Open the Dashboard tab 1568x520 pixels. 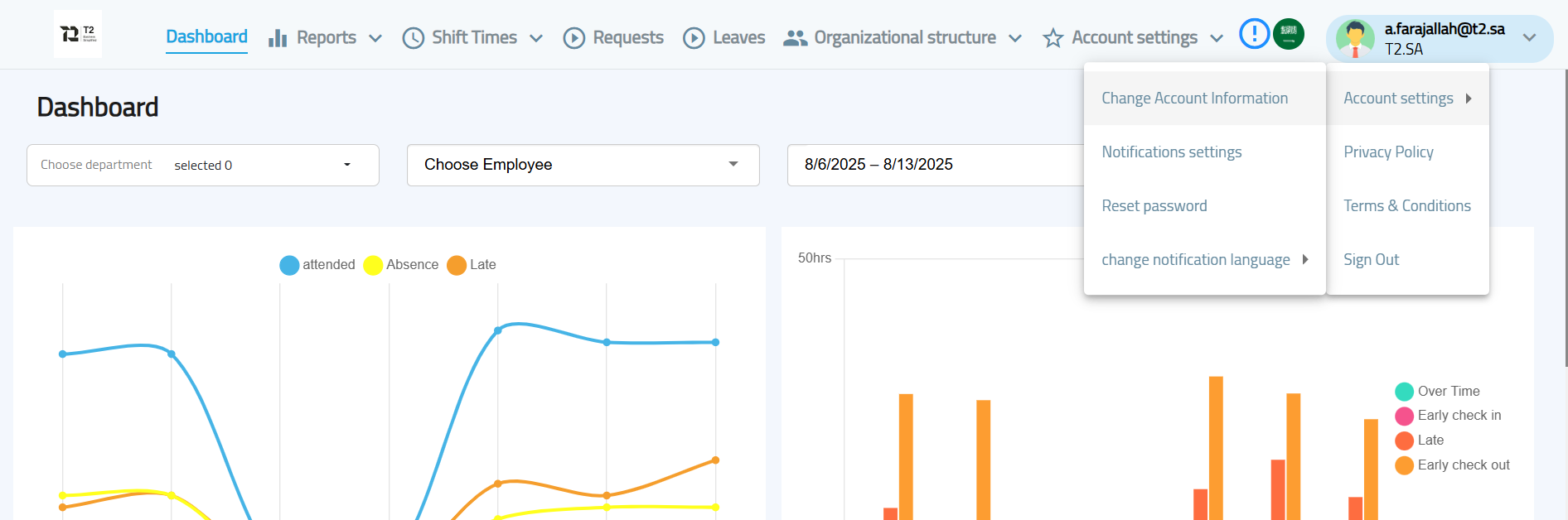click(x=206, y=36)
